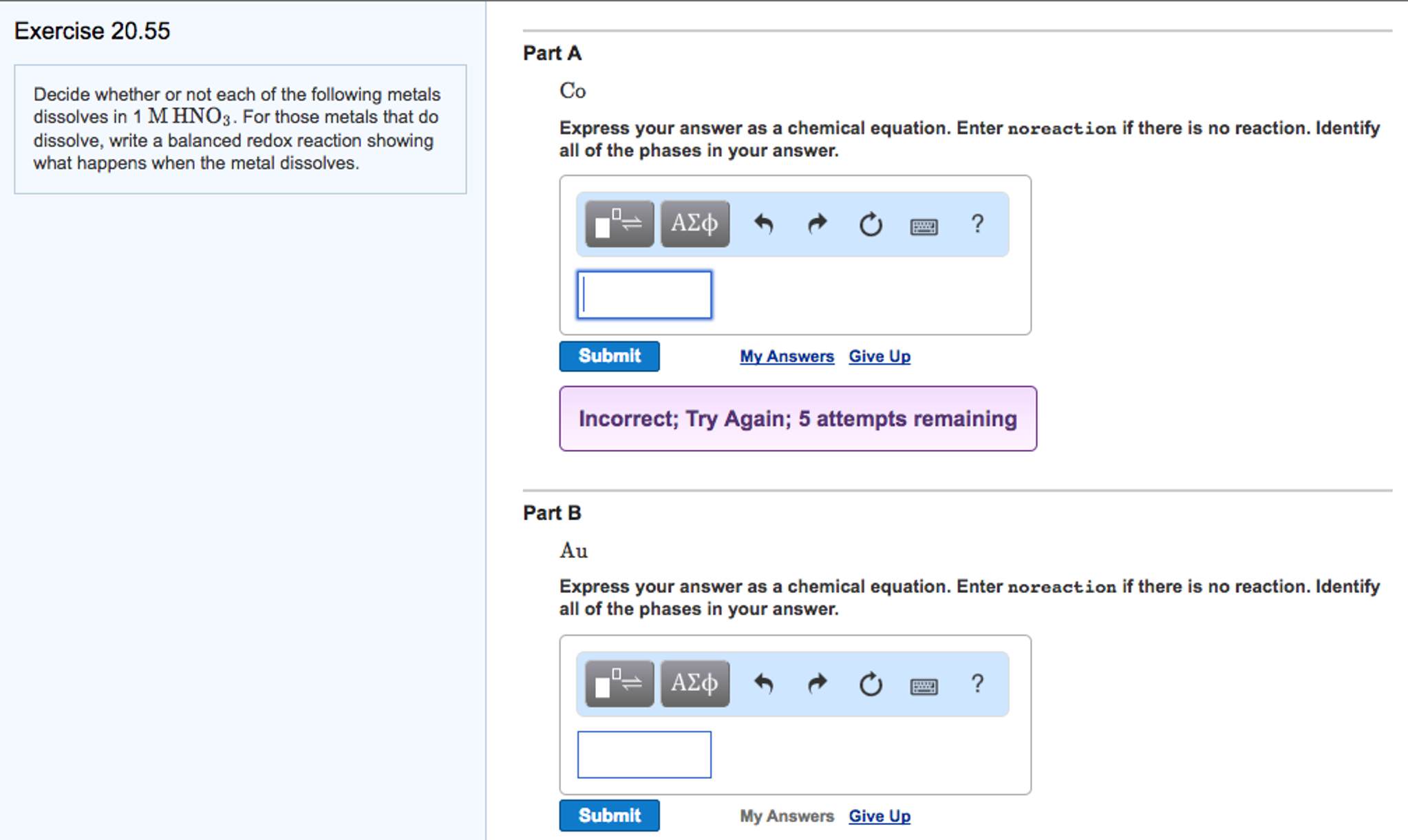Submit the answer for Part A

pyautogui.click(x=609, y=356)
